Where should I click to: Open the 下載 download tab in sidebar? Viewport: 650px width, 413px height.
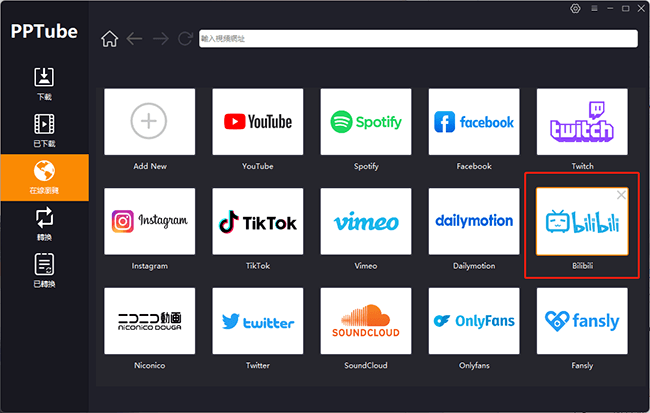(44, 83)
